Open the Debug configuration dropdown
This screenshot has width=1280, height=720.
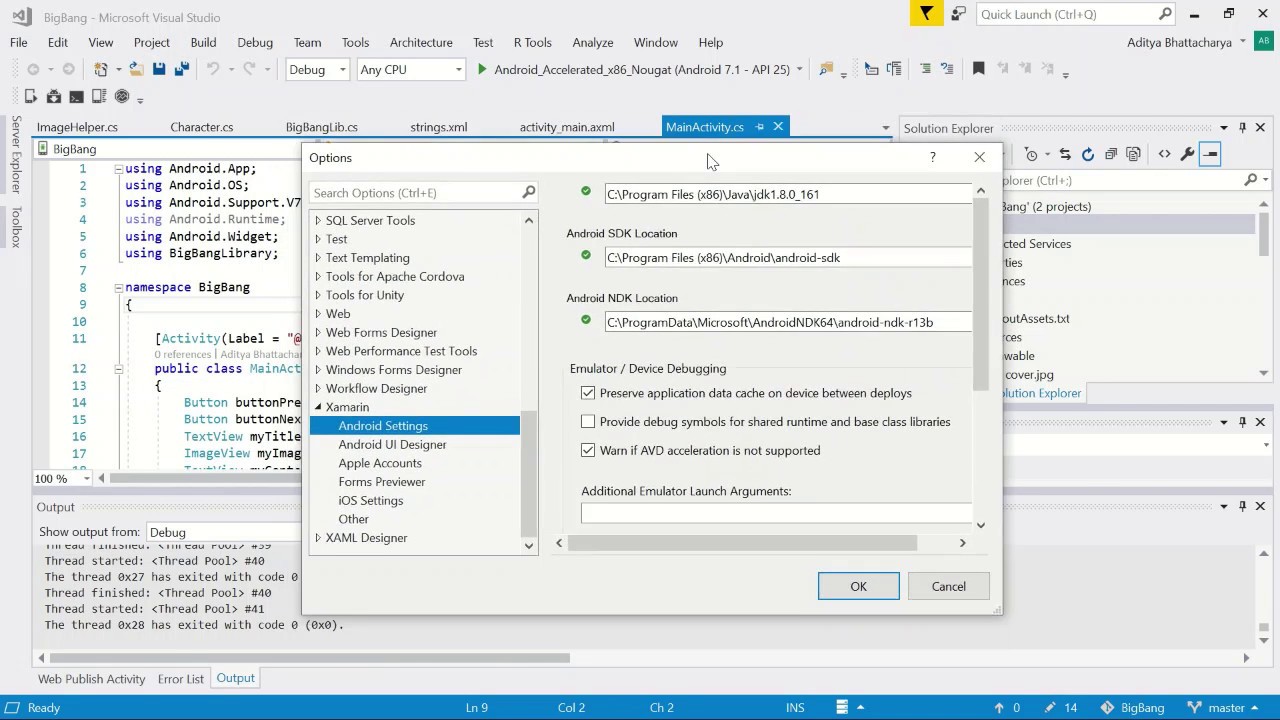coord(317,69)
